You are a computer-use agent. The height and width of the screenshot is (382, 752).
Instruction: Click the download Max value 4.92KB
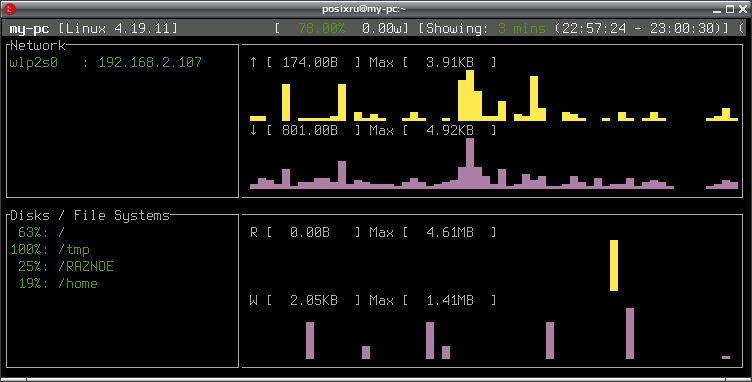tap(450, 130)
